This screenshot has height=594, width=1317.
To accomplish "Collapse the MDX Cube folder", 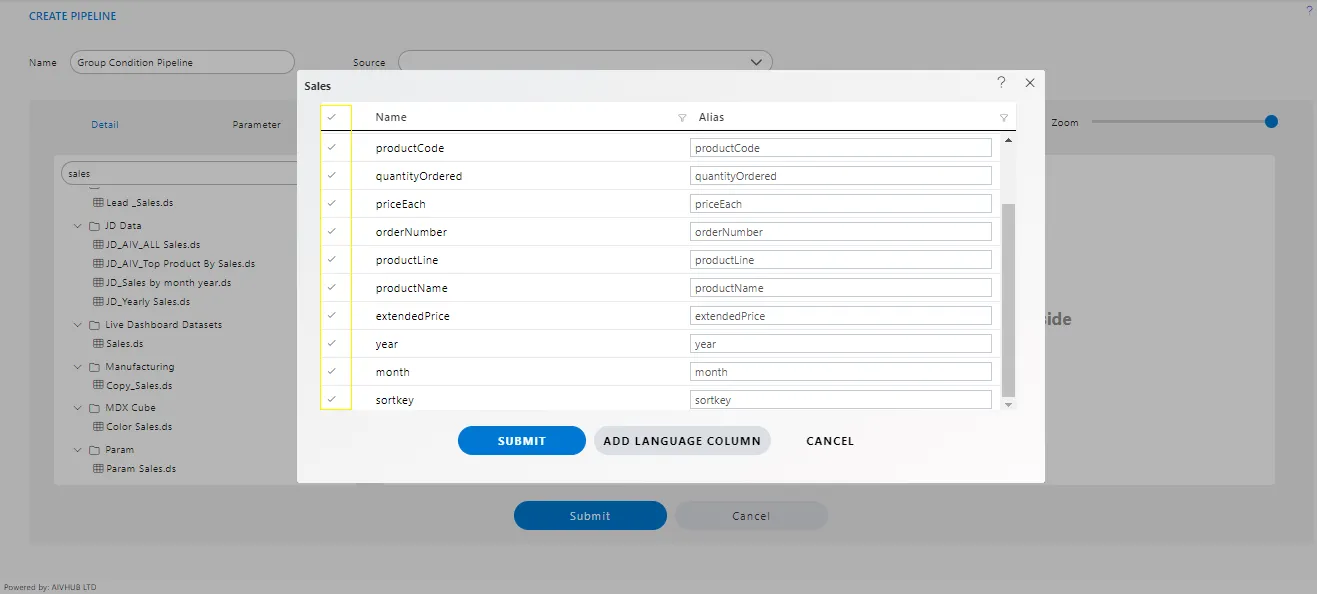I will point(78,408).
